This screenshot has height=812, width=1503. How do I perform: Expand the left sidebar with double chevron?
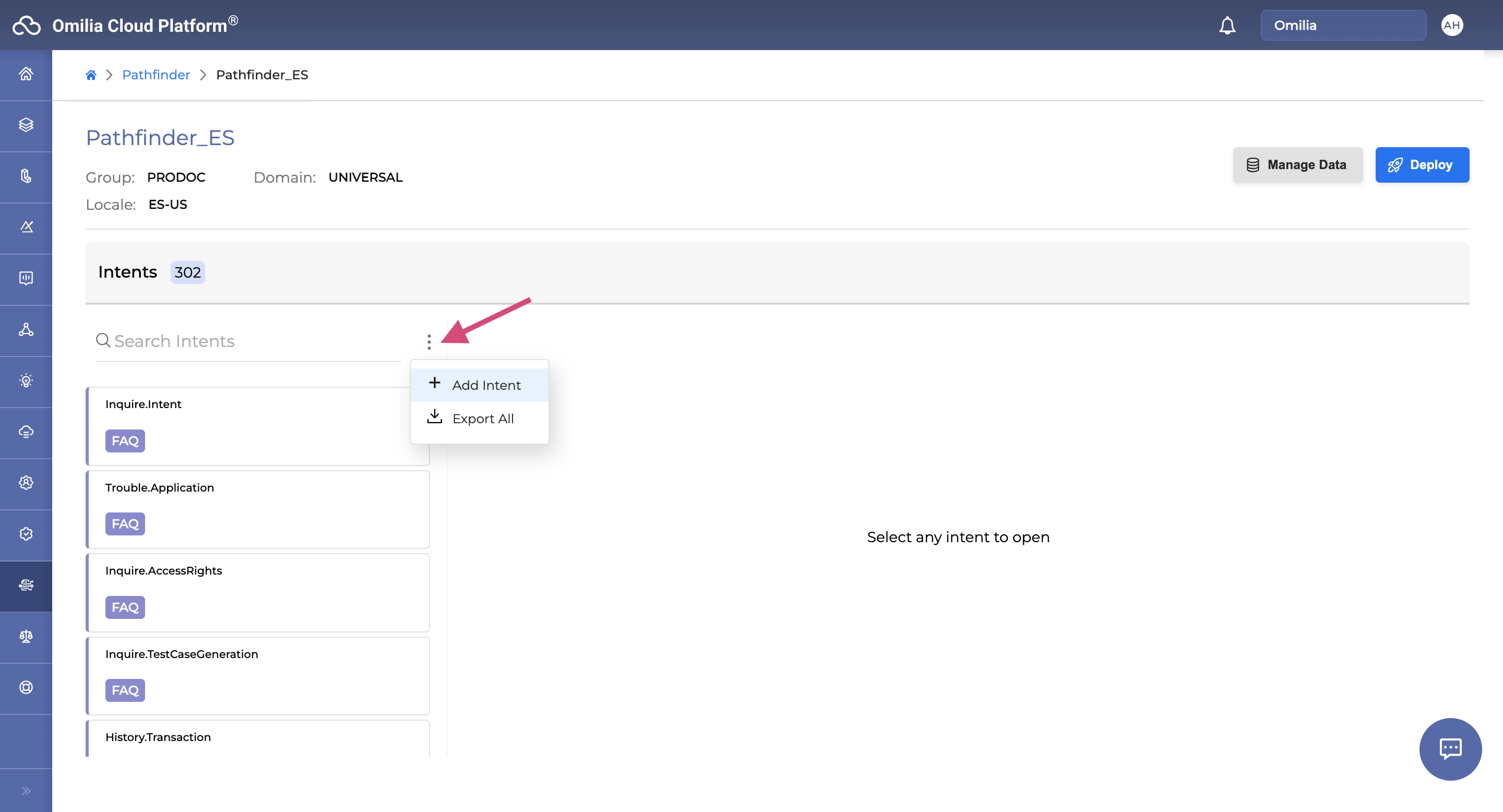point(26,791)
